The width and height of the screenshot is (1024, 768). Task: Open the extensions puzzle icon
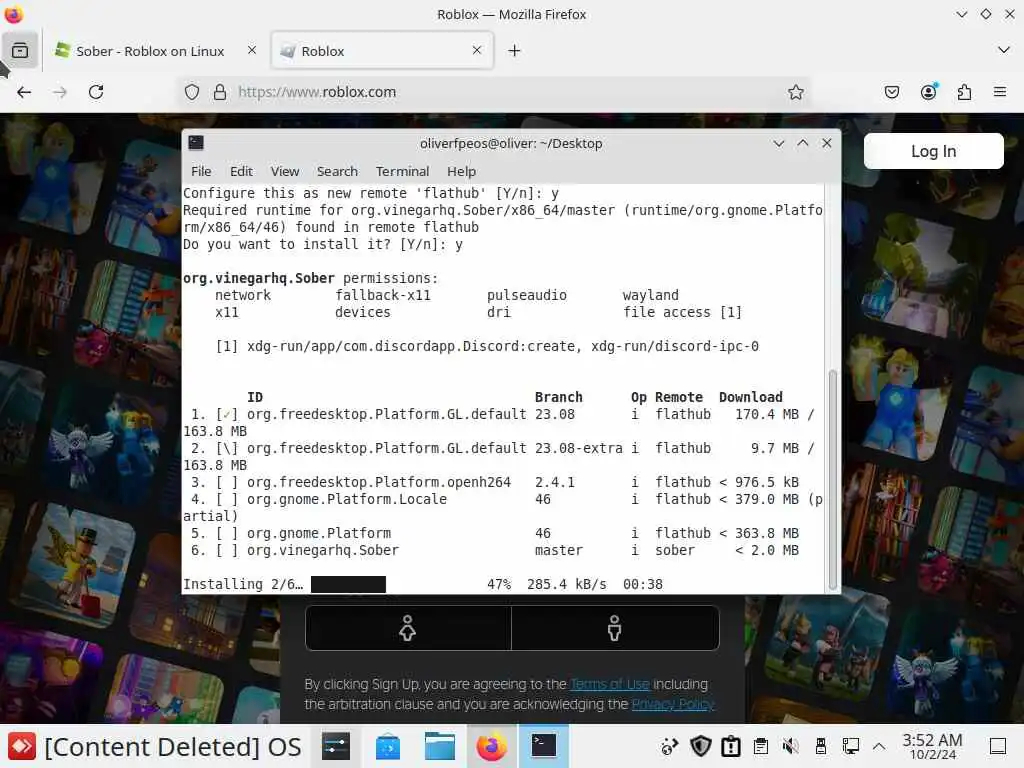964,92
